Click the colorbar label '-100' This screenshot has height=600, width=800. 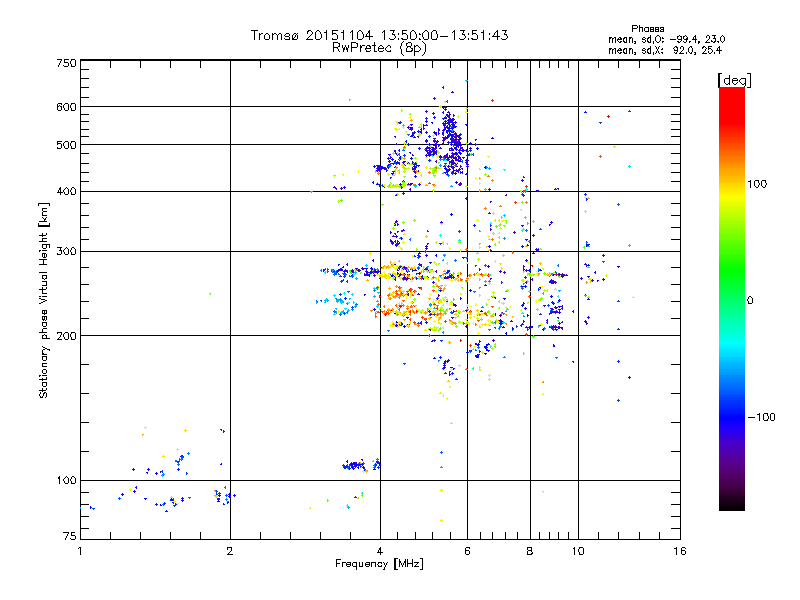coord(761,417)
